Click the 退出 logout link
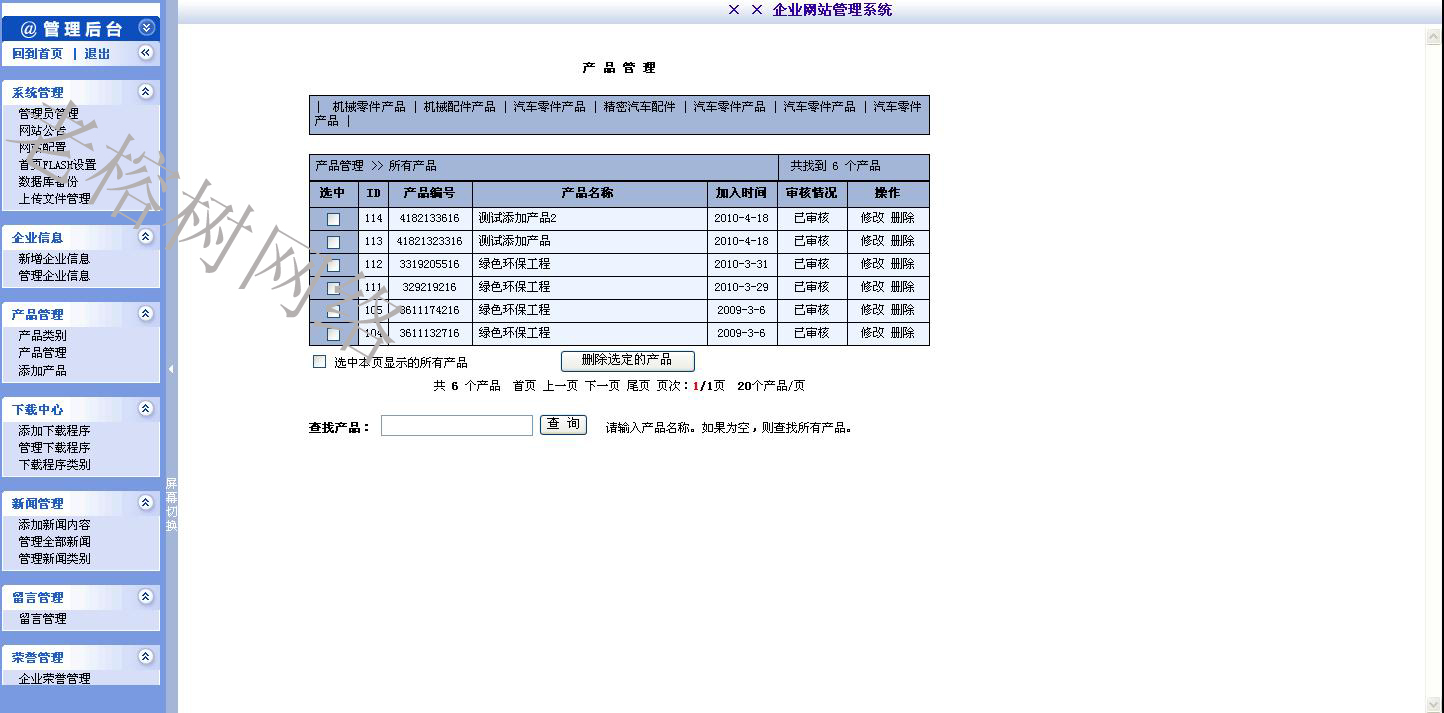The image size is (1444, 713). (97, 54)
